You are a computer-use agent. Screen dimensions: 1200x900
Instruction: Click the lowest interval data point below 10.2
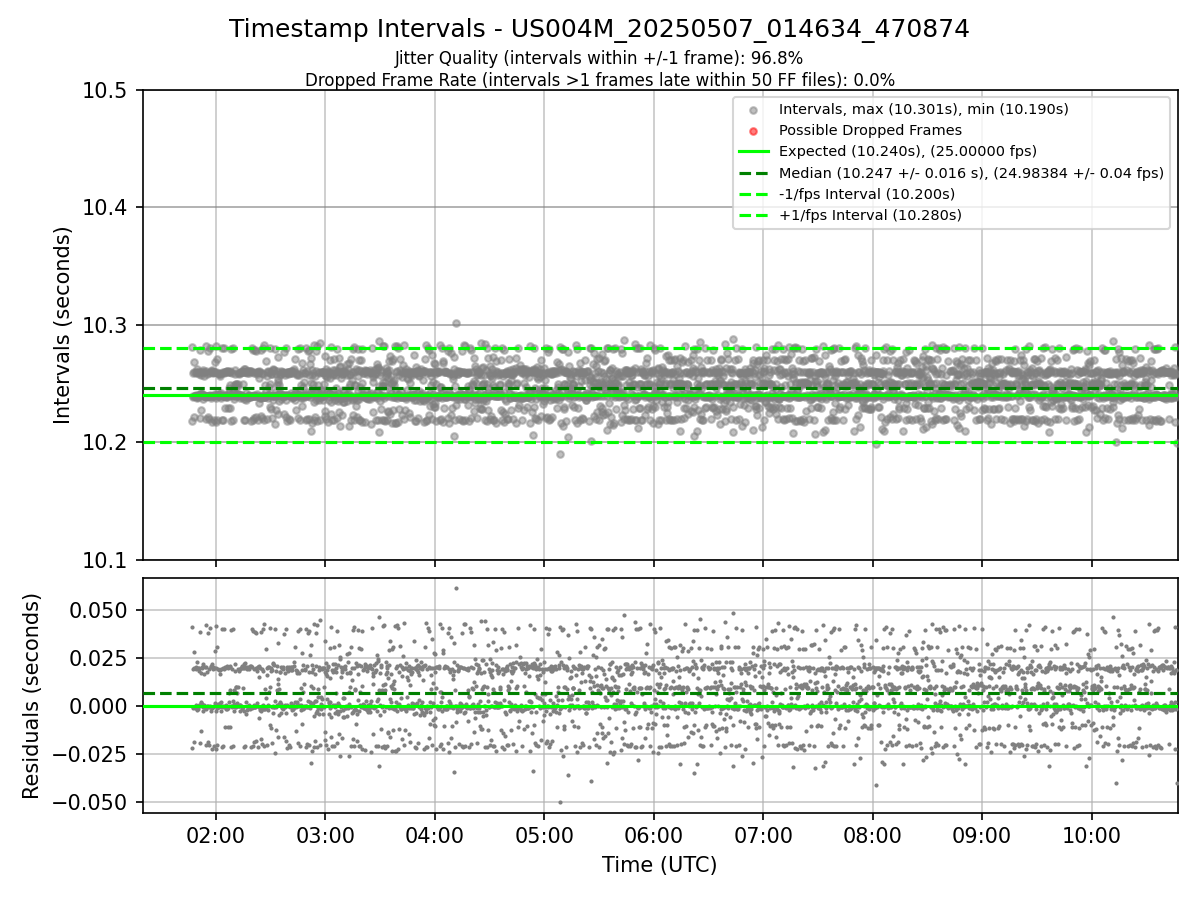click(560, 454)
